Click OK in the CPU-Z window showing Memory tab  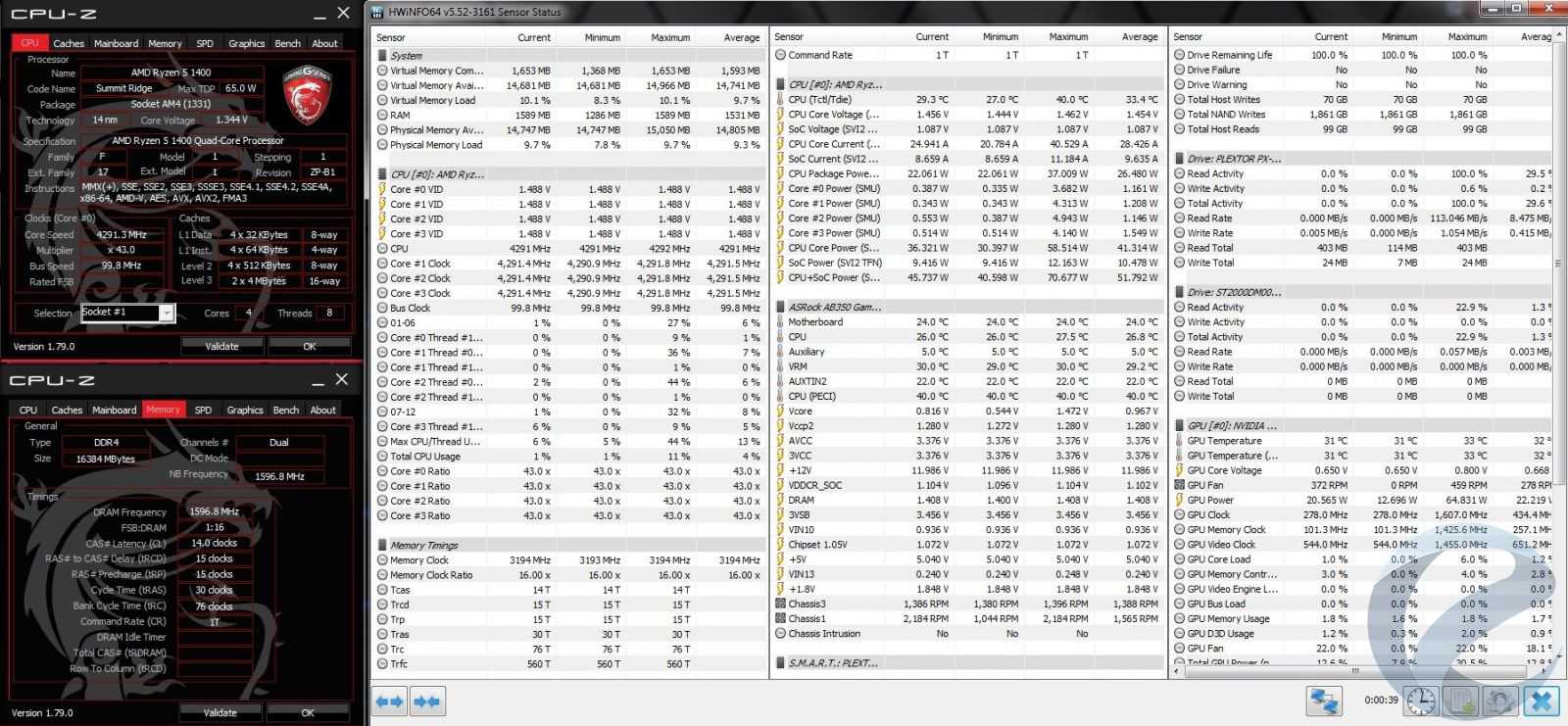coord(307,712)
